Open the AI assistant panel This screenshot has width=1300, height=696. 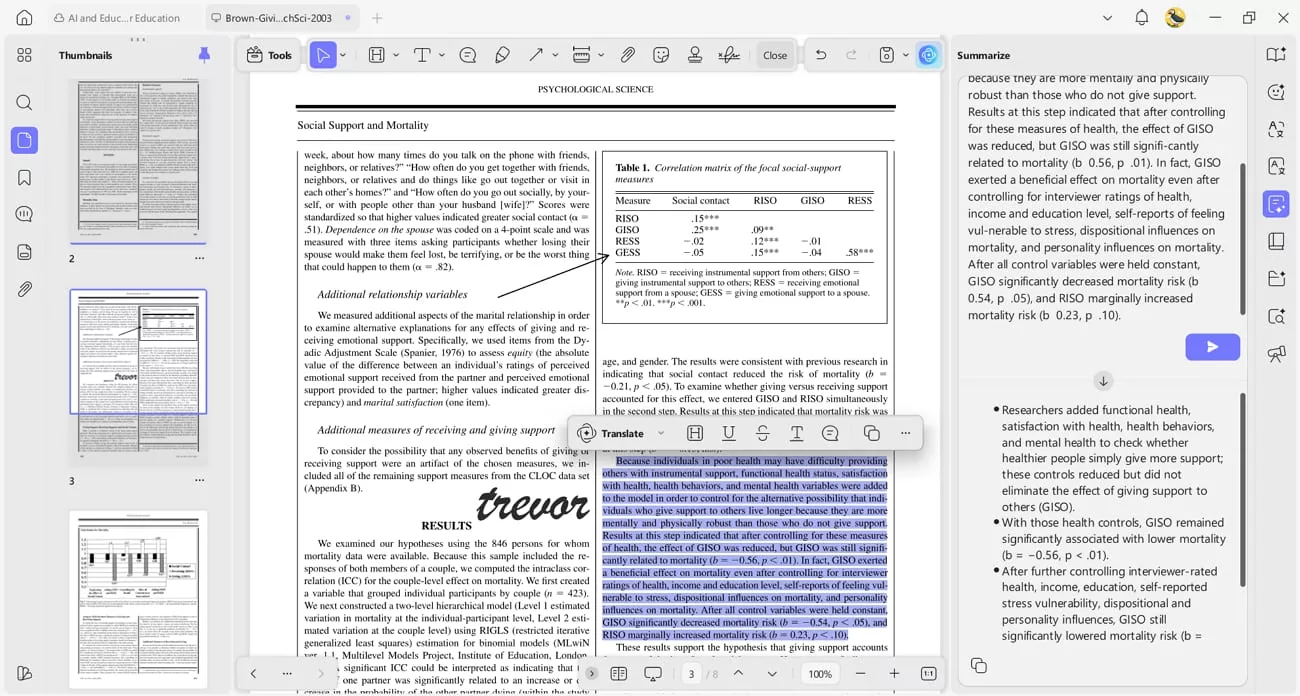930,55
